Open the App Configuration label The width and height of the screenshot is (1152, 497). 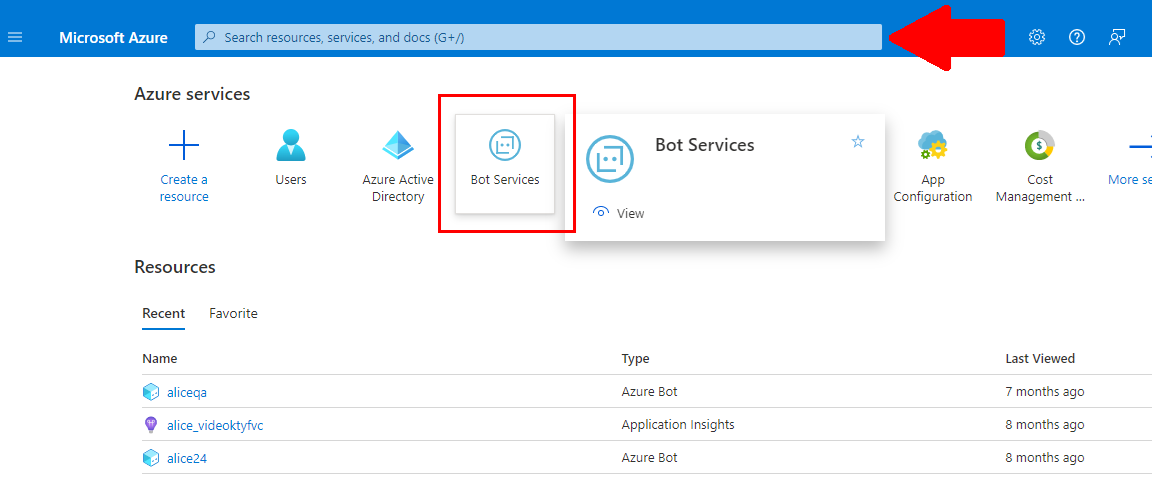[933, 188]
